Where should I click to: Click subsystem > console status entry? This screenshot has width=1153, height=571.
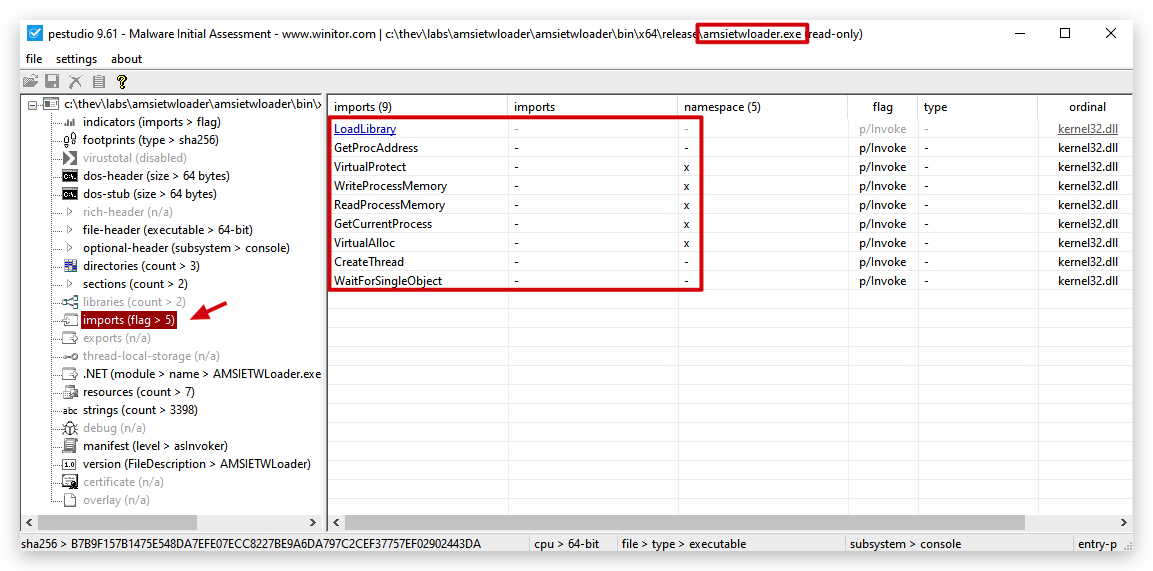tap(905, 545)
